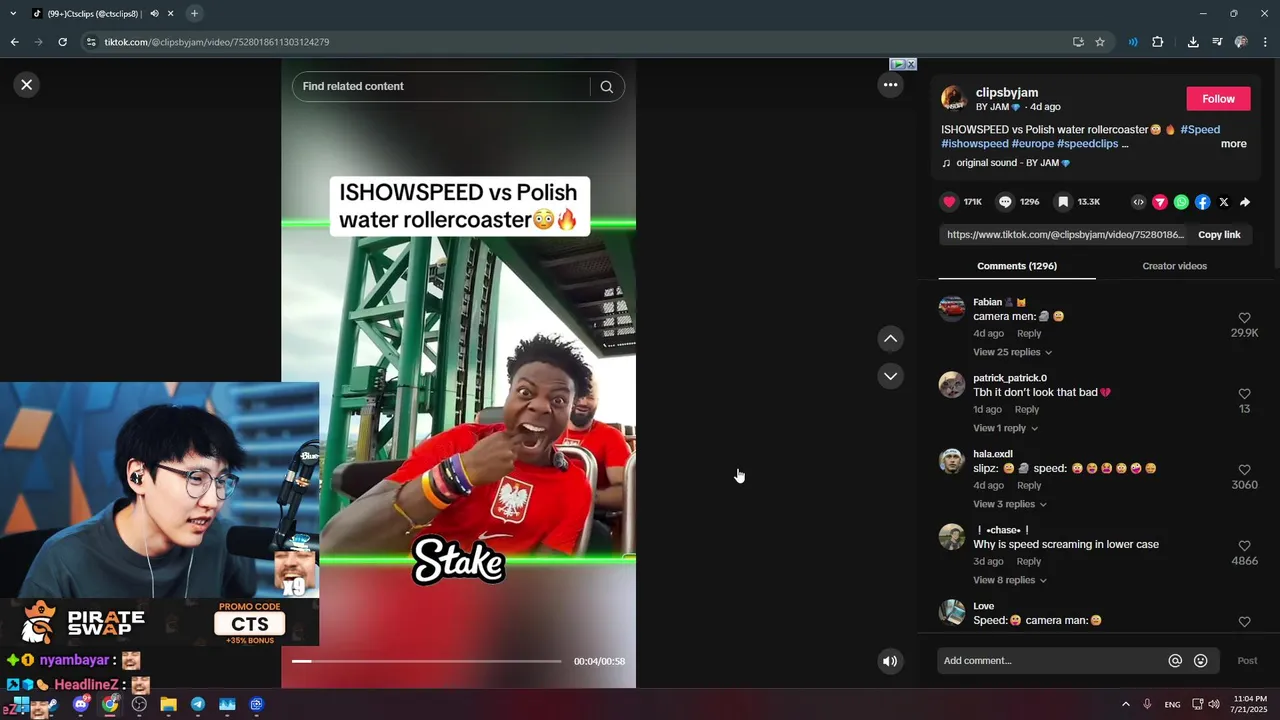Open the three-dots more options menu

[x=890, y=85]
